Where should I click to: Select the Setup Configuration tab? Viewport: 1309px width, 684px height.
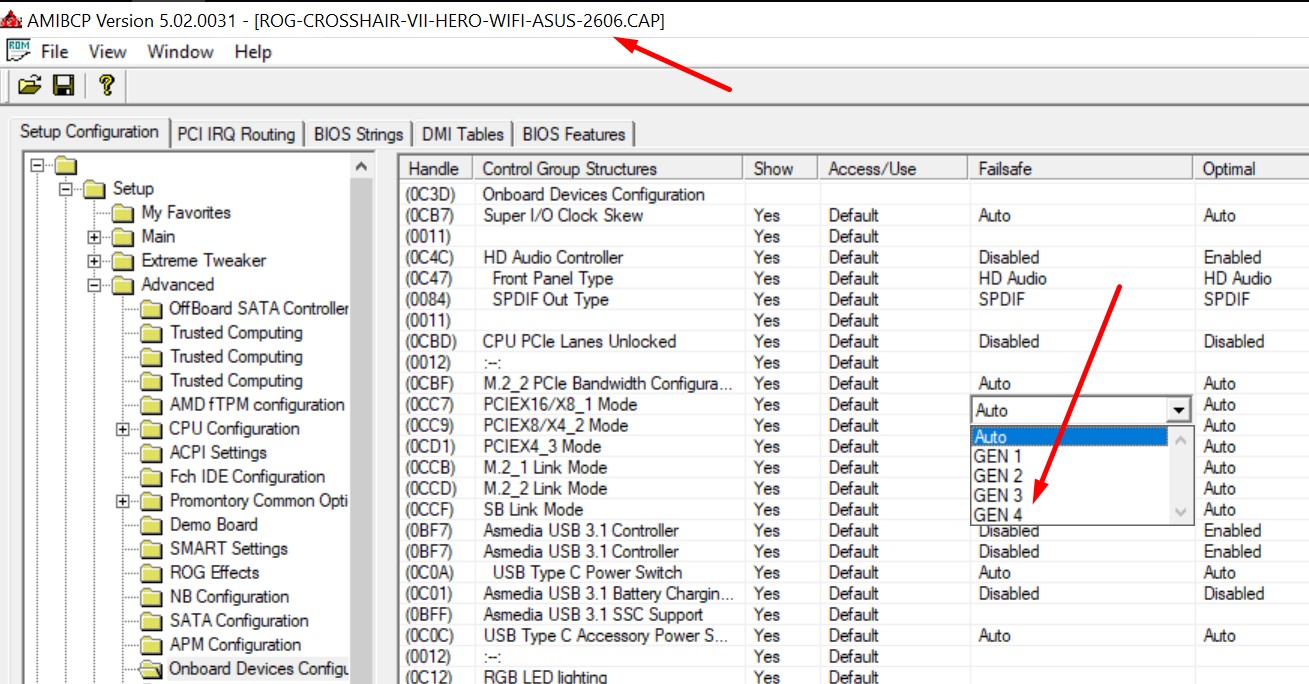click(x=89, y=132)
